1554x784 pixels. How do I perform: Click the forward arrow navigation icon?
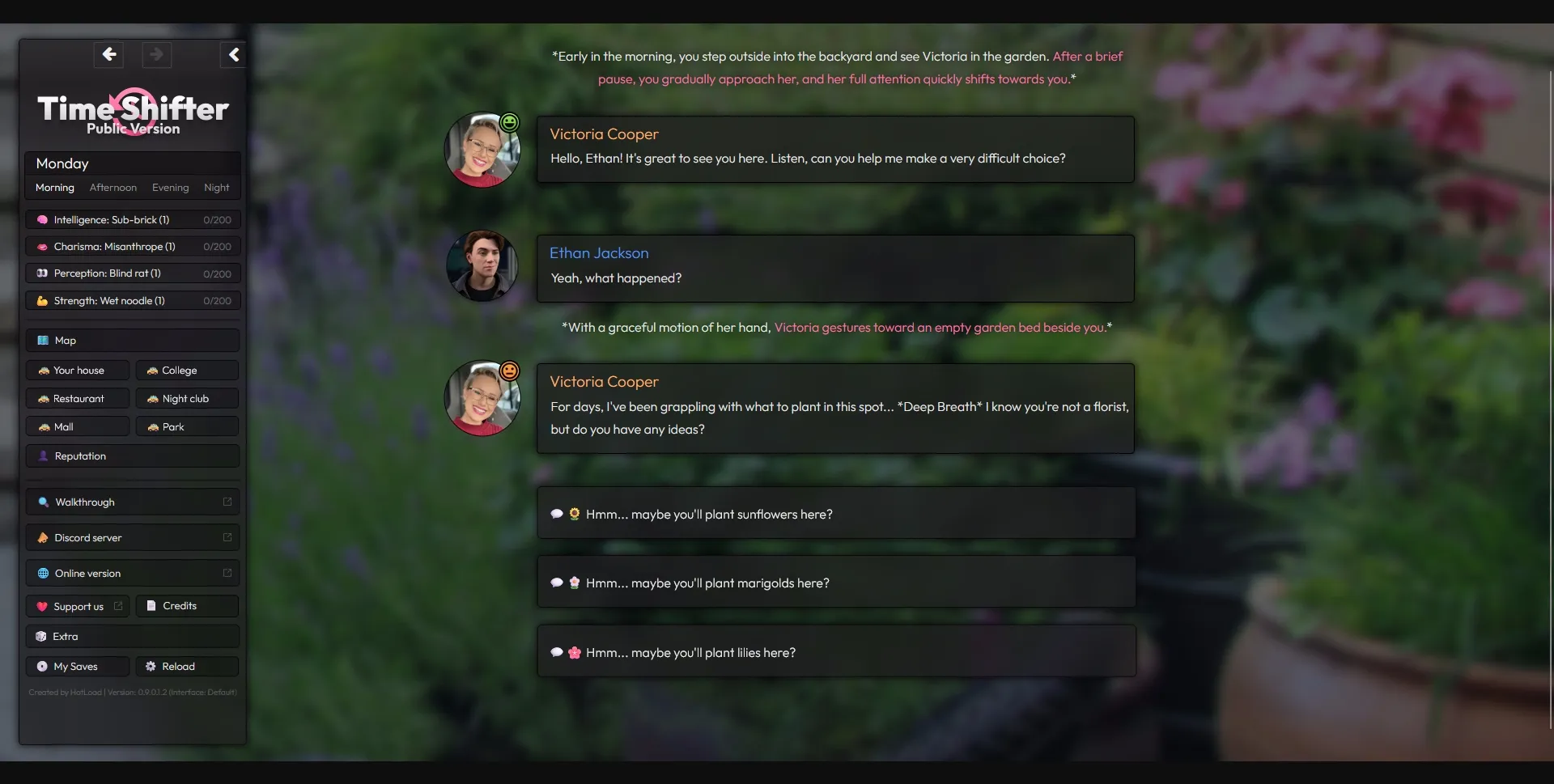click(156, 54)
